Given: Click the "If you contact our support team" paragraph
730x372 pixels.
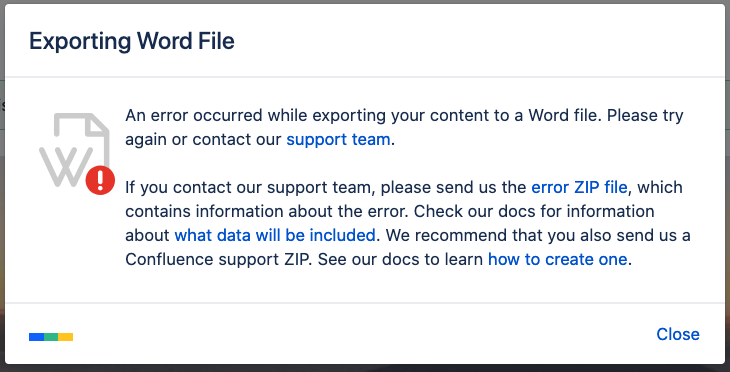Looking at the screenshot, I should coord(408,223).
